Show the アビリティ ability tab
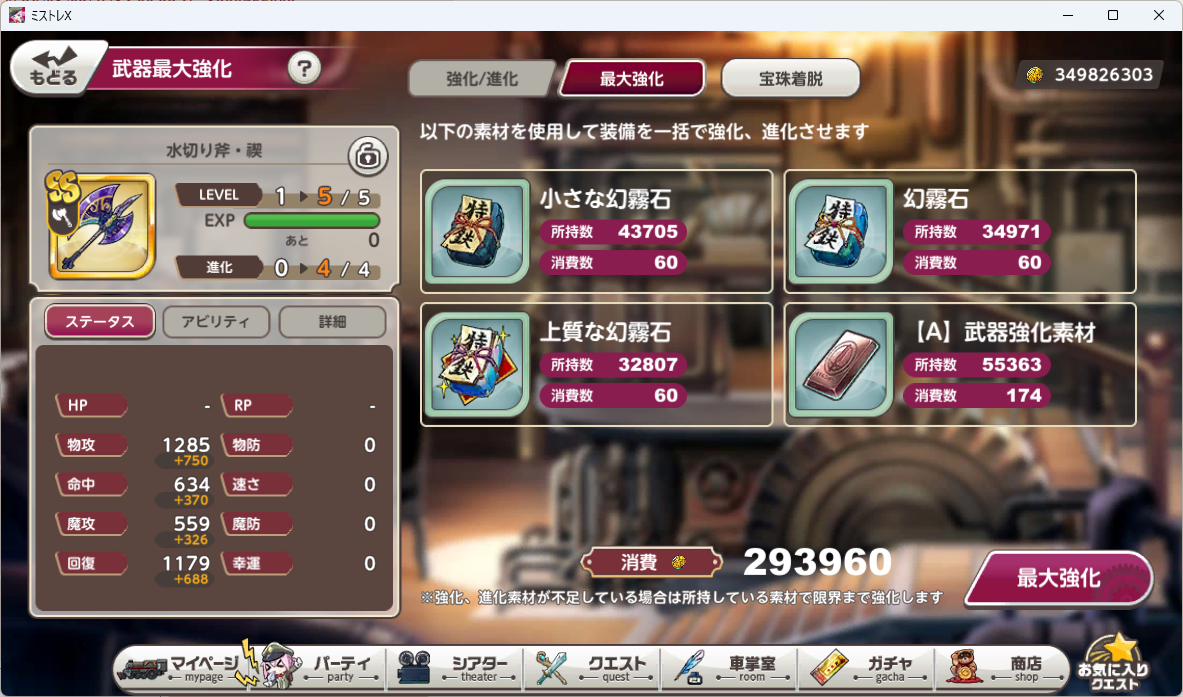This screenshot has width=1183, height=697. (x=216, y=321)
